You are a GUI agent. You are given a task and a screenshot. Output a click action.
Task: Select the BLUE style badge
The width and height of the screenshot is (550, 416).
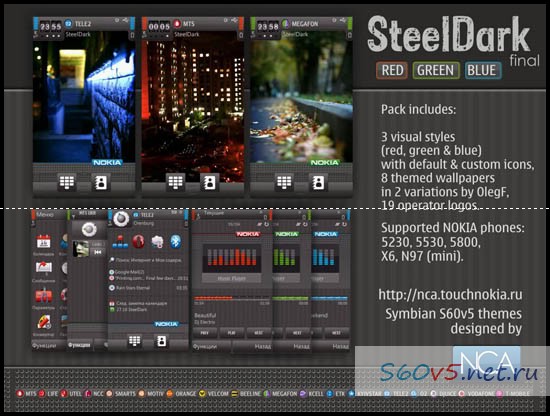483,70
